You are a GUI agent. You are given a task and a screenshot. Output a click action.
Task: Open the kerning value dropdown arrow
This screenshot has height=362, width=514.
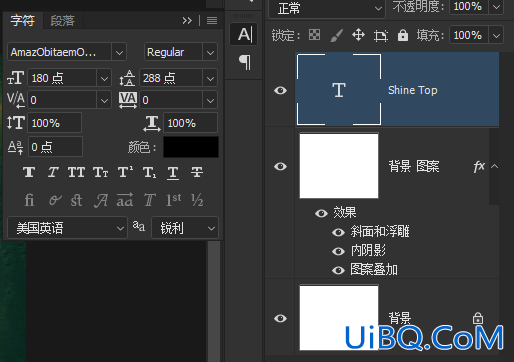coord(104,100)
